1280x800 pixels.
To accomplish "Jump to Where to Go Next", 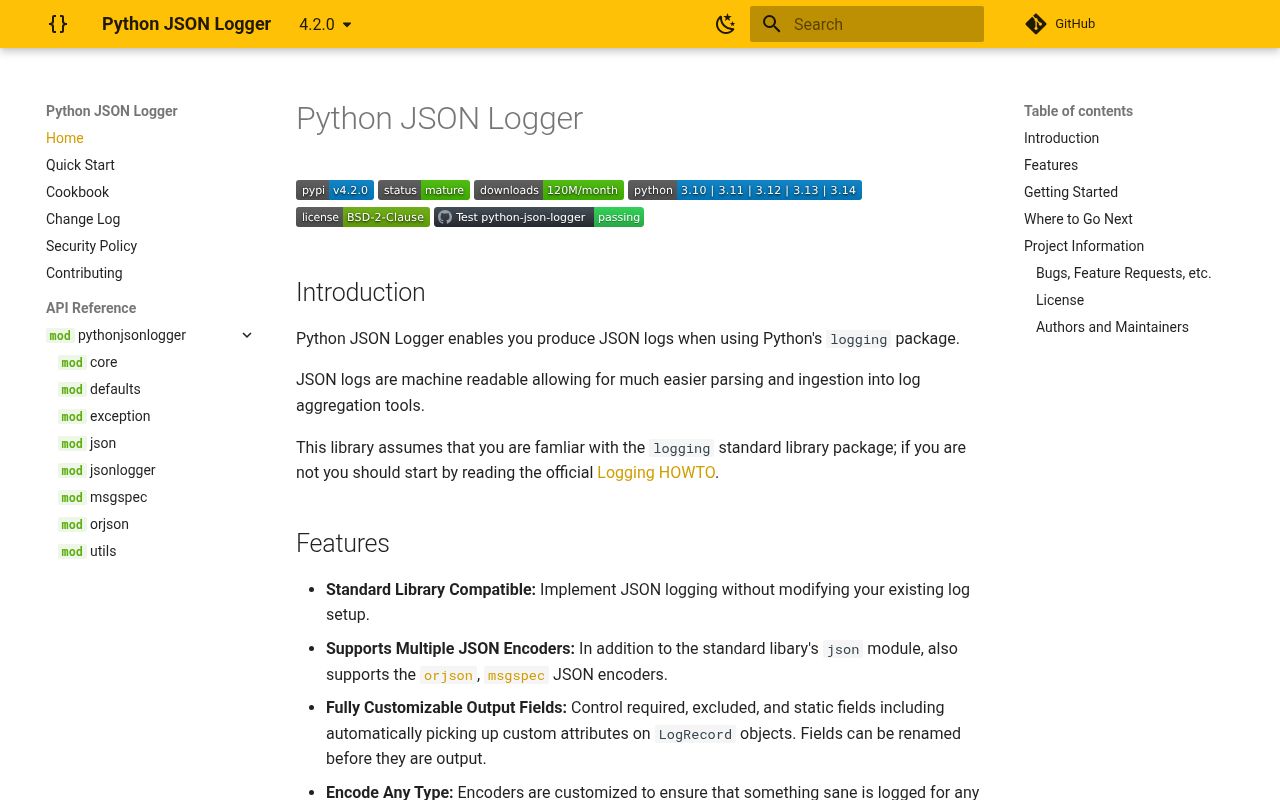I will (1078, 219).
